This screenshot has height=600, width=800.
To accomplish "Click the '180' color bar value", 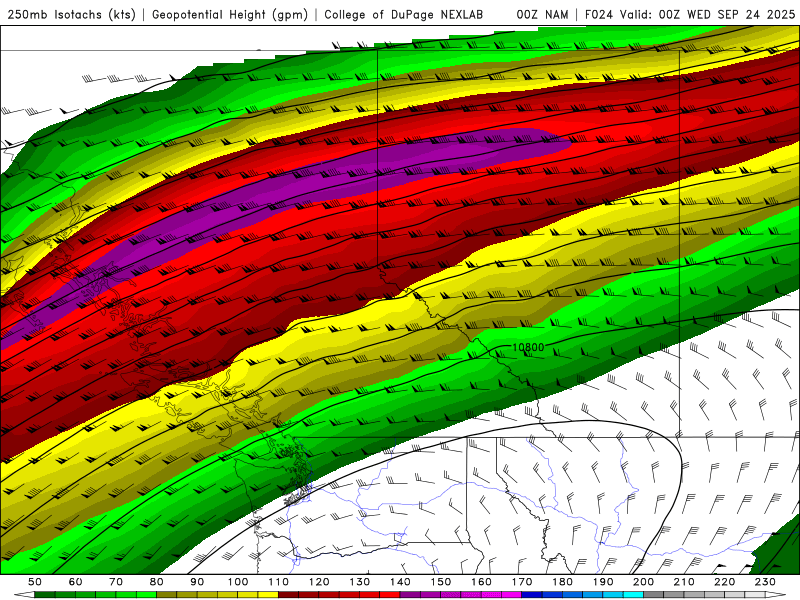I will click(562, 582).
